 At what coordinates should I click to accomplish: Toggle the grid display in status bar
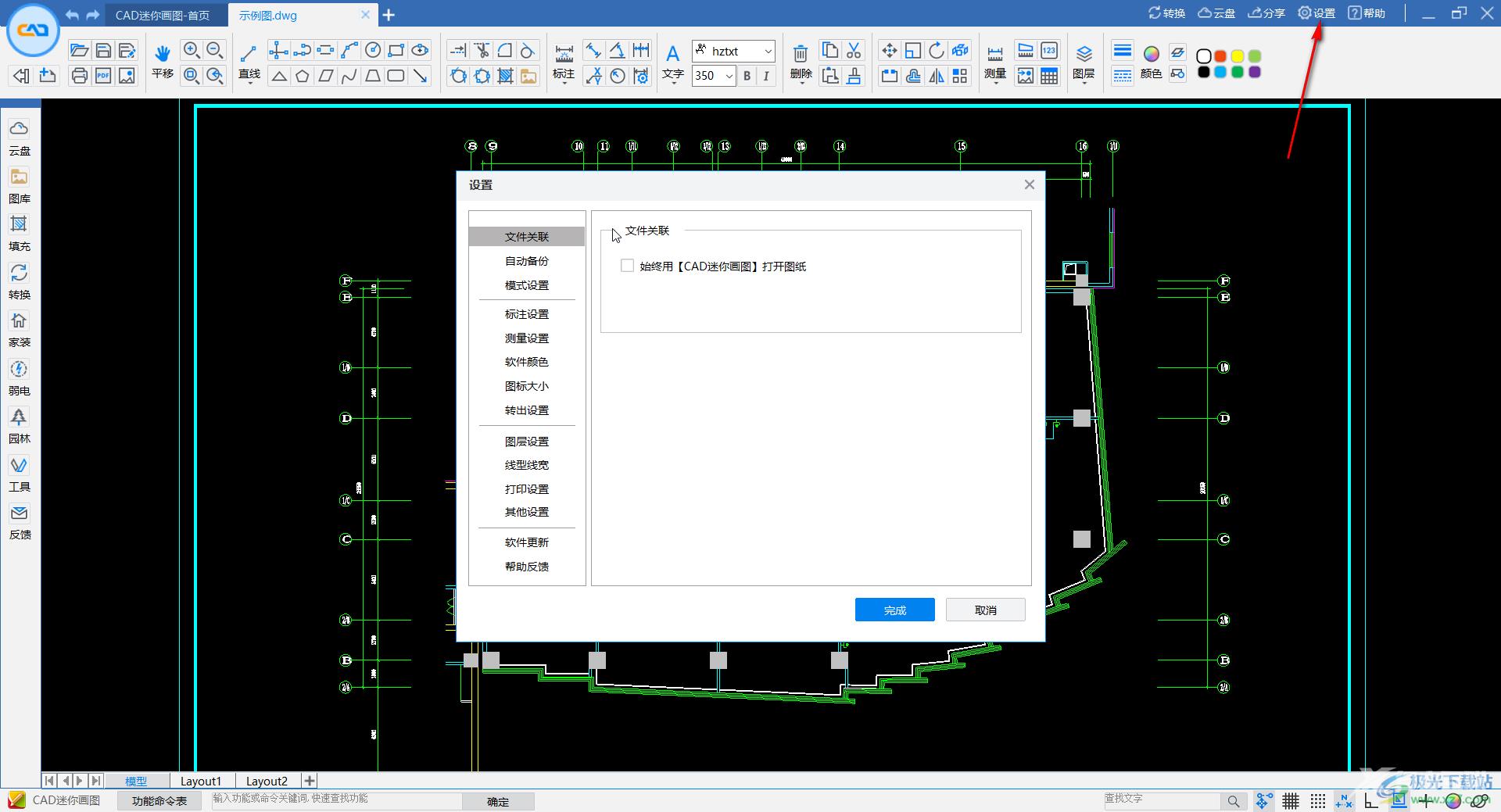1291,801
